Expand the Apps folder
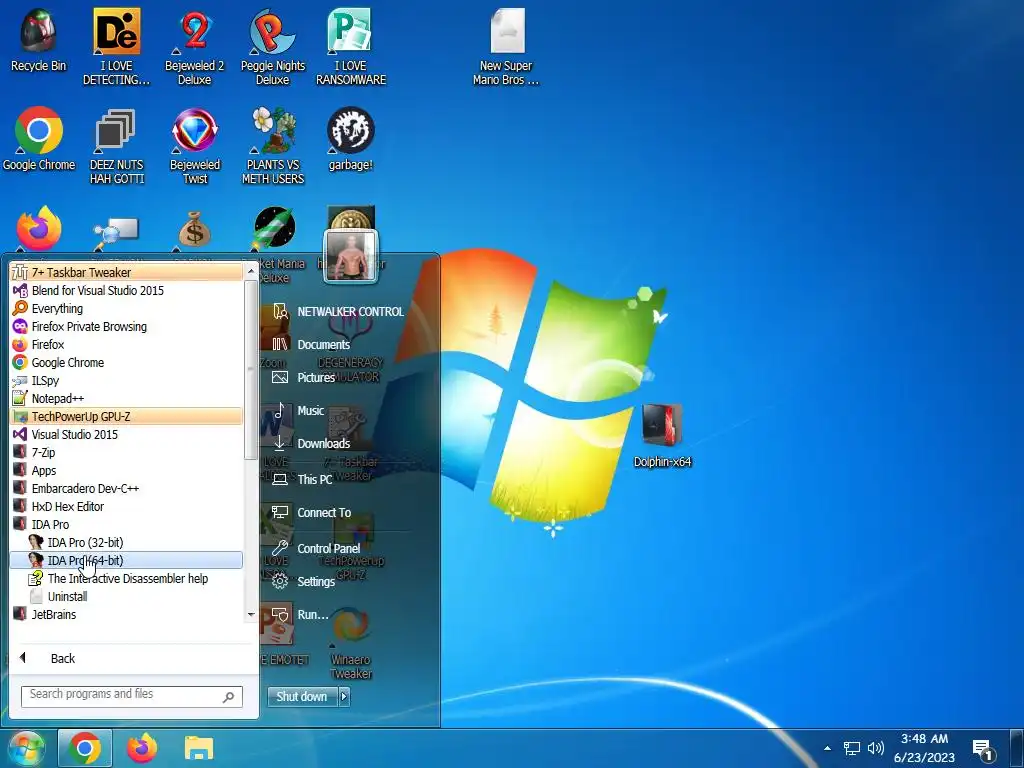Screen dimensions: 1024x768 127,470
